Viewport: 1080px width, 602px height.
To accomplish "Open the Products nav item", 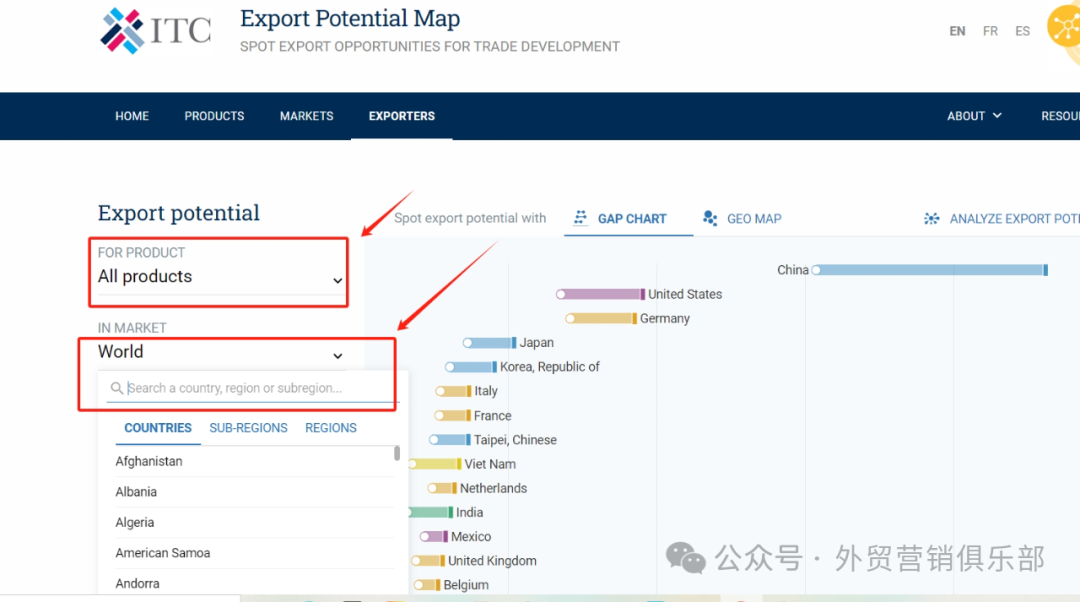I will coord(214,116).
